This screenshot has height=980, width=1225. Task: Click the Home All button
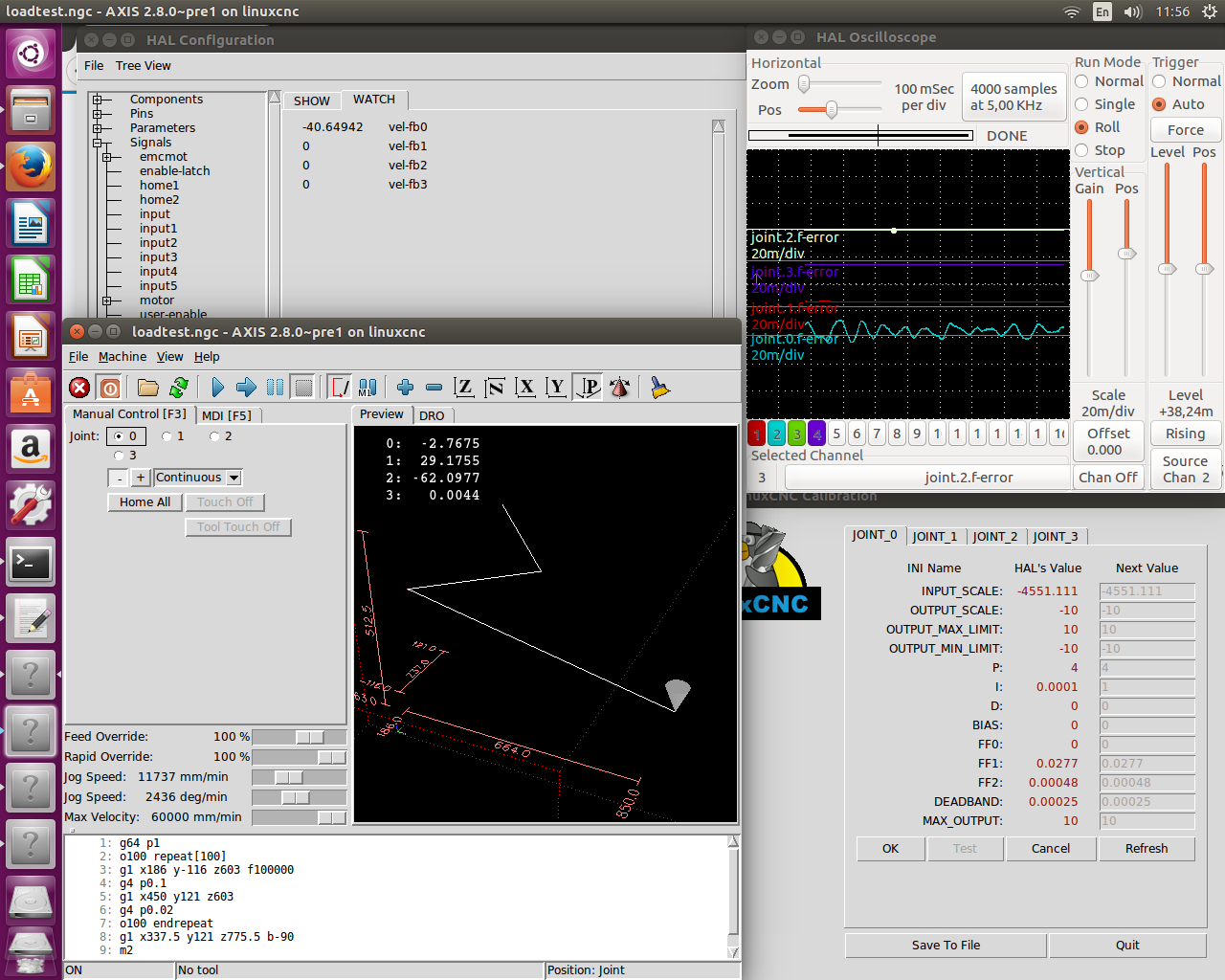pos(145,502)
